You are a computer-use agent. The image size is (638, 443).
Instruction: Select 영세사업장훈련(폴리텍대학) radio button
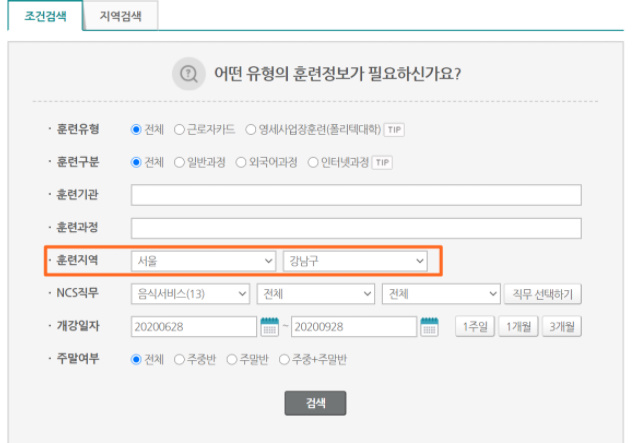pyautogui.click(x=251, y=130)
